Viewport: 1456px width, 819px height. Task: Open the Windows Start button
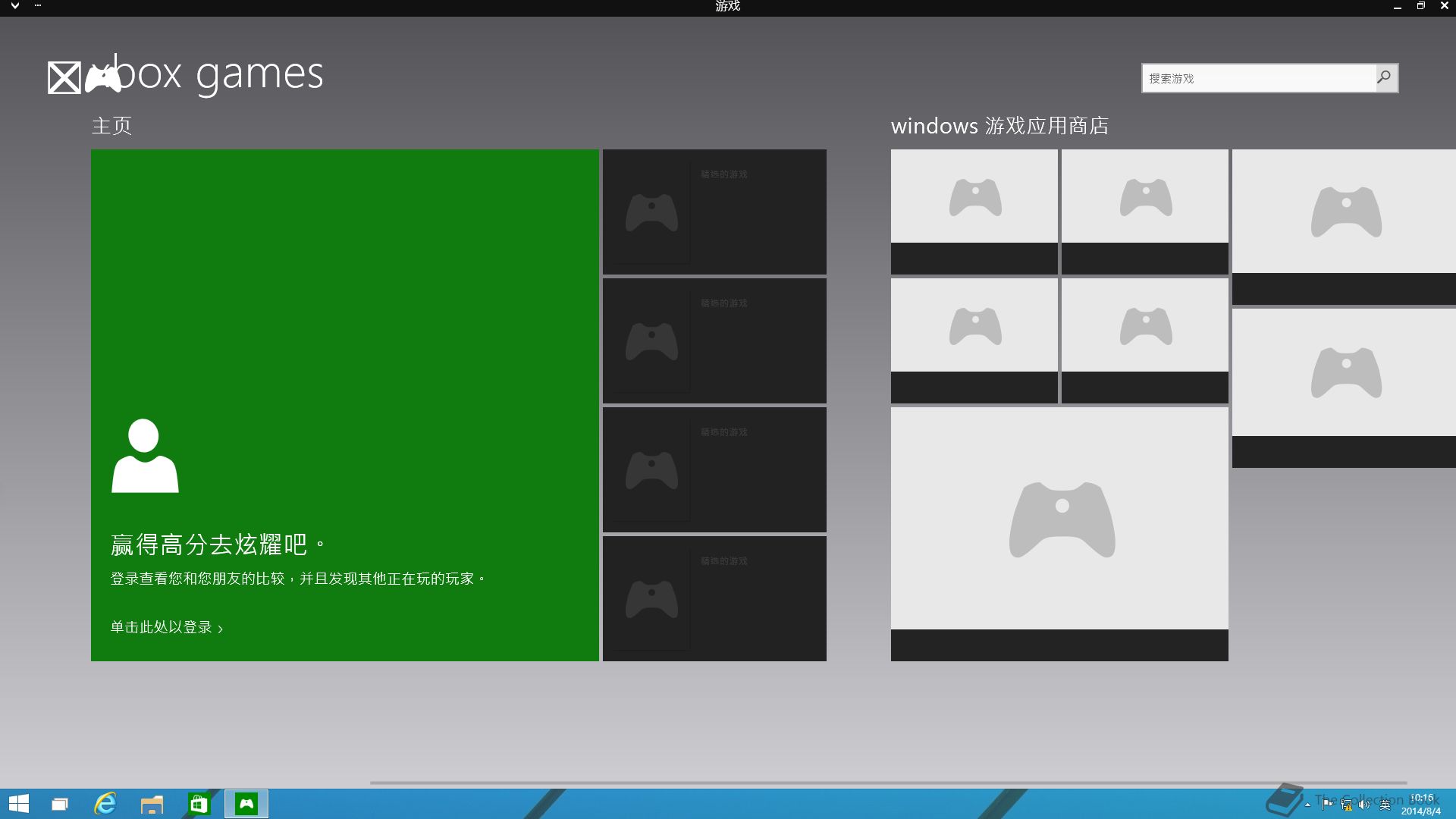pyautogui.click(x=19, y=804)
